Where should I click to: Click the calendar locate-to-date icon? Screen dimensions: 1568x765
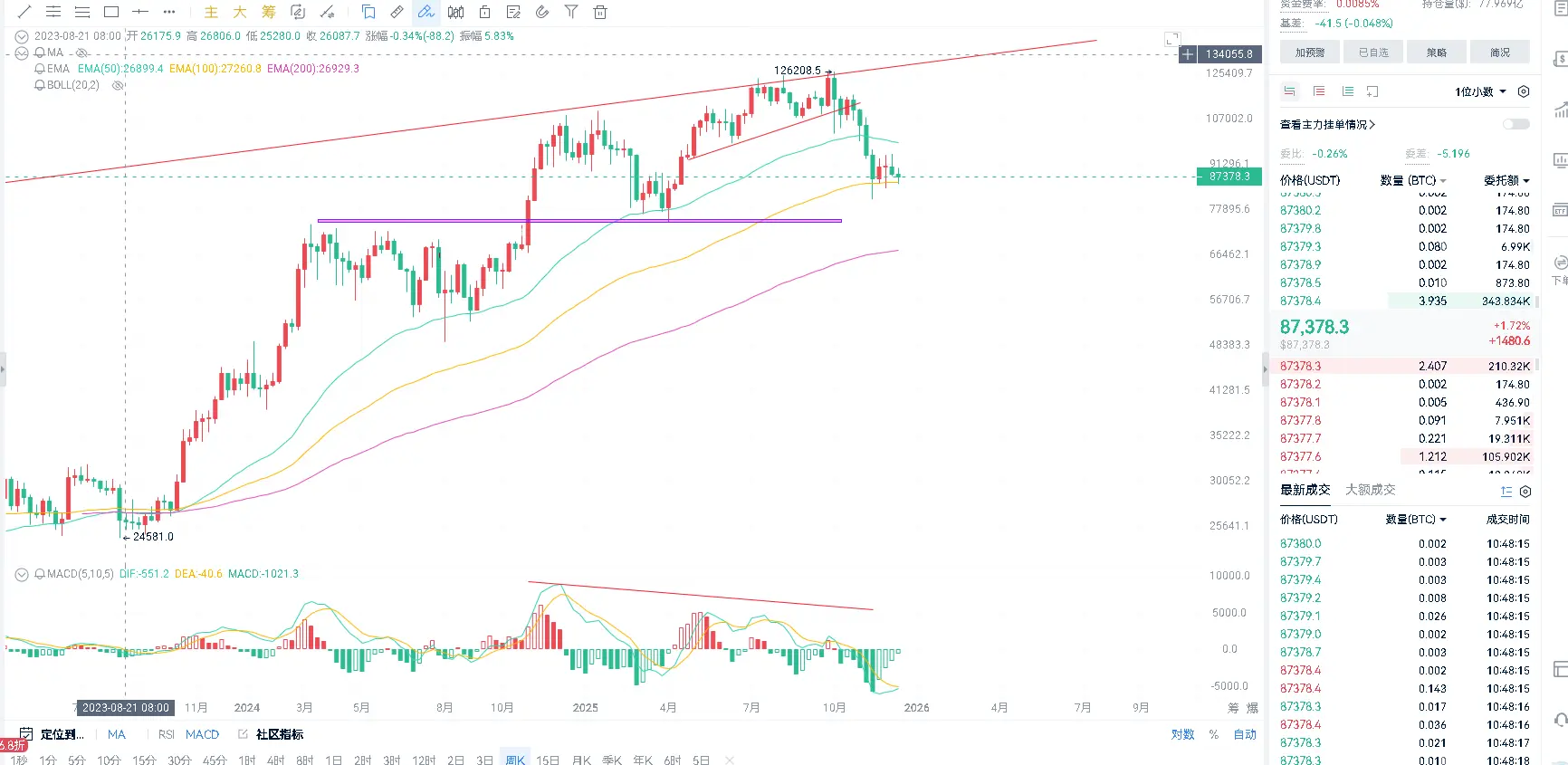26,734
